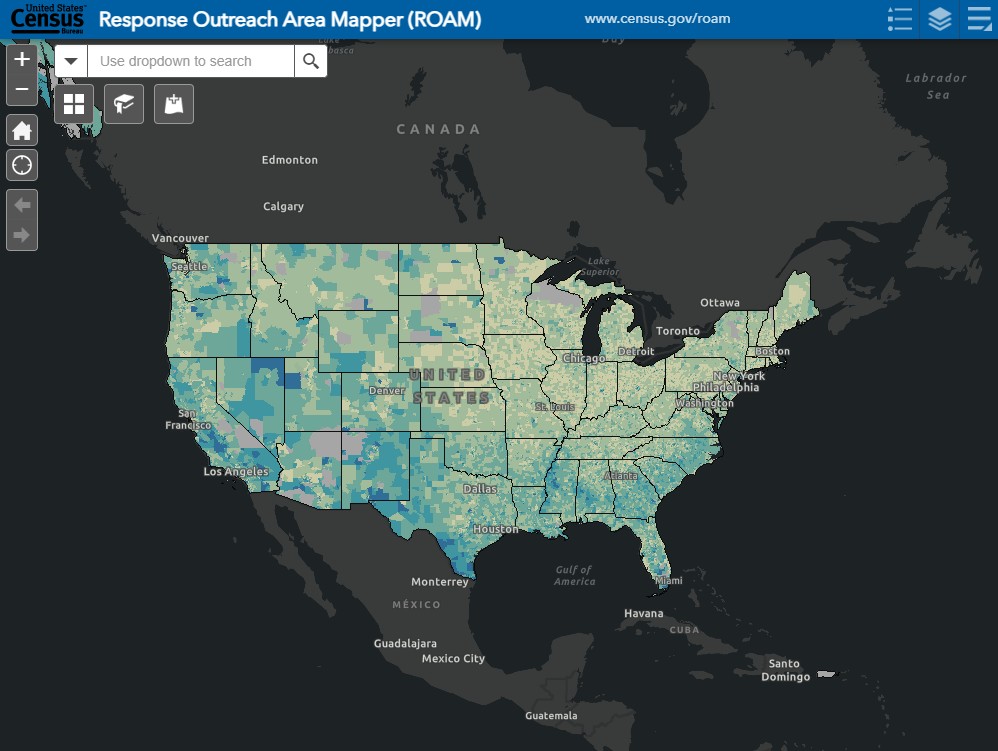This screenshot has width=998, height=751.
Task: Open the basemap gallery grid
Action: pos(74,104)
